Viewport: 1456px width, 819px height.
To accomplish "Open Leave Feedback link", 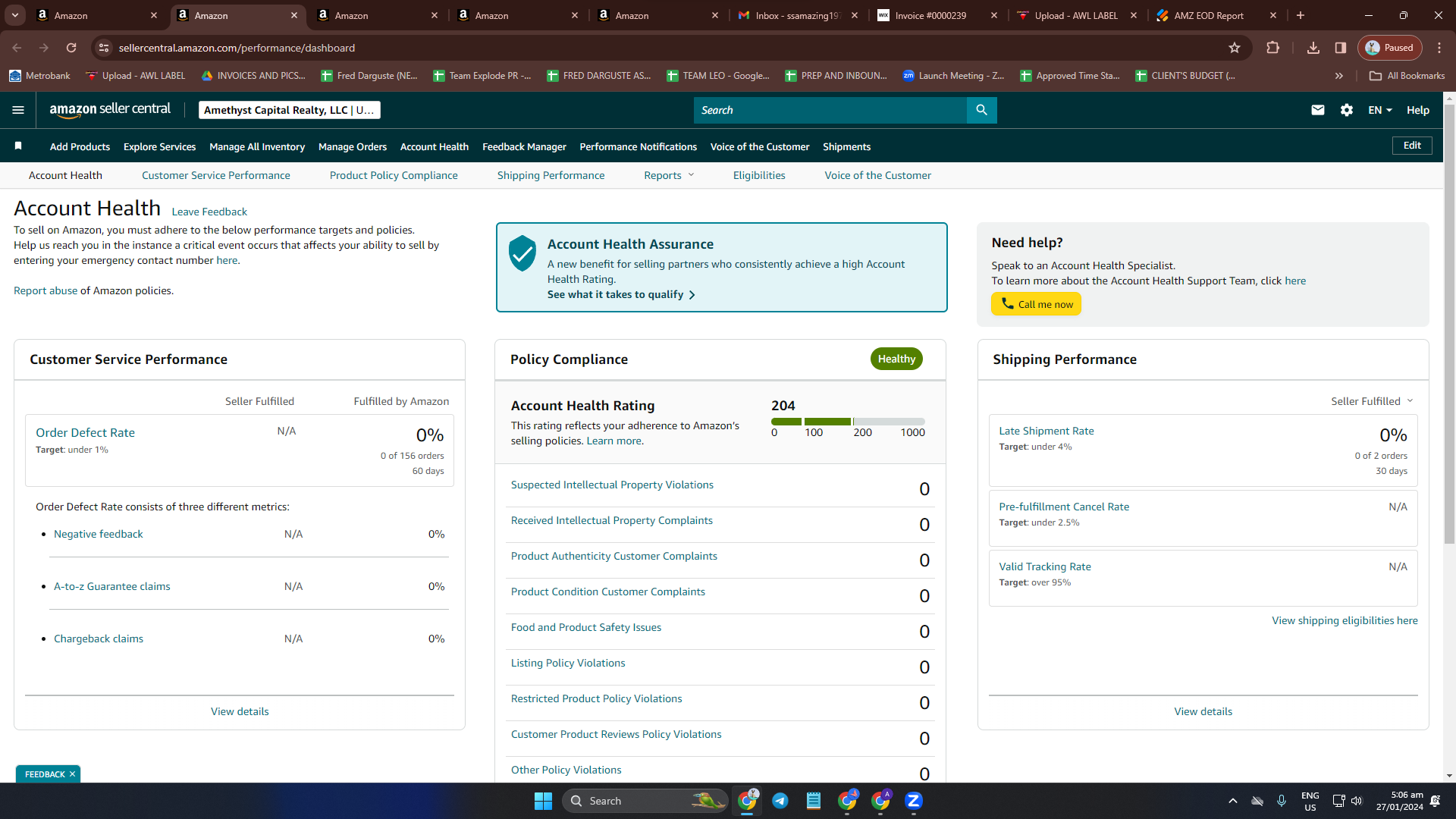I will point(209,212).
